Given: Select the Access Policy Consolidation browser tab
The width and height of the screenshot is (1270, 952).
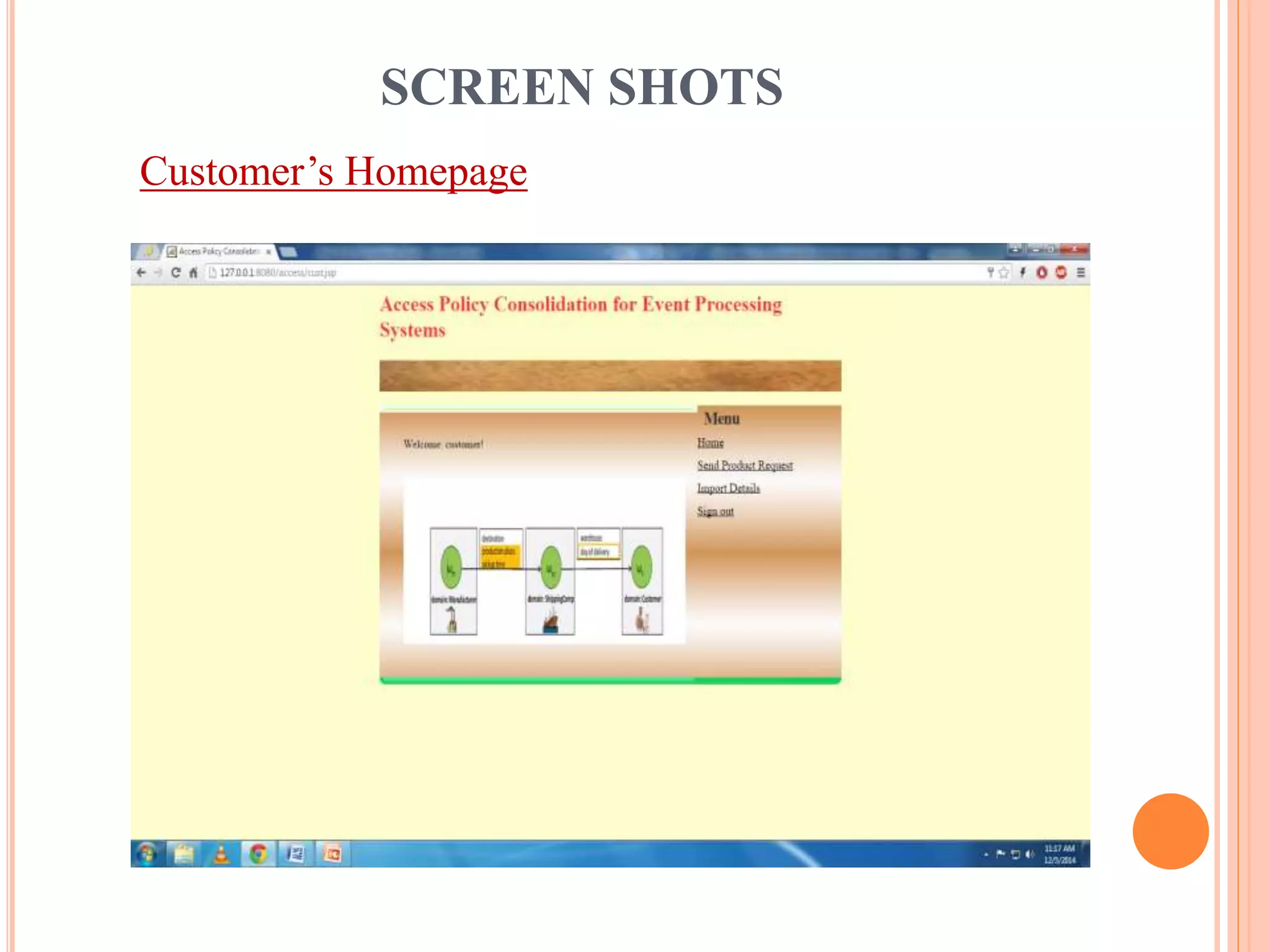Looking at the screenshot, I should click(x=218, y=252).
